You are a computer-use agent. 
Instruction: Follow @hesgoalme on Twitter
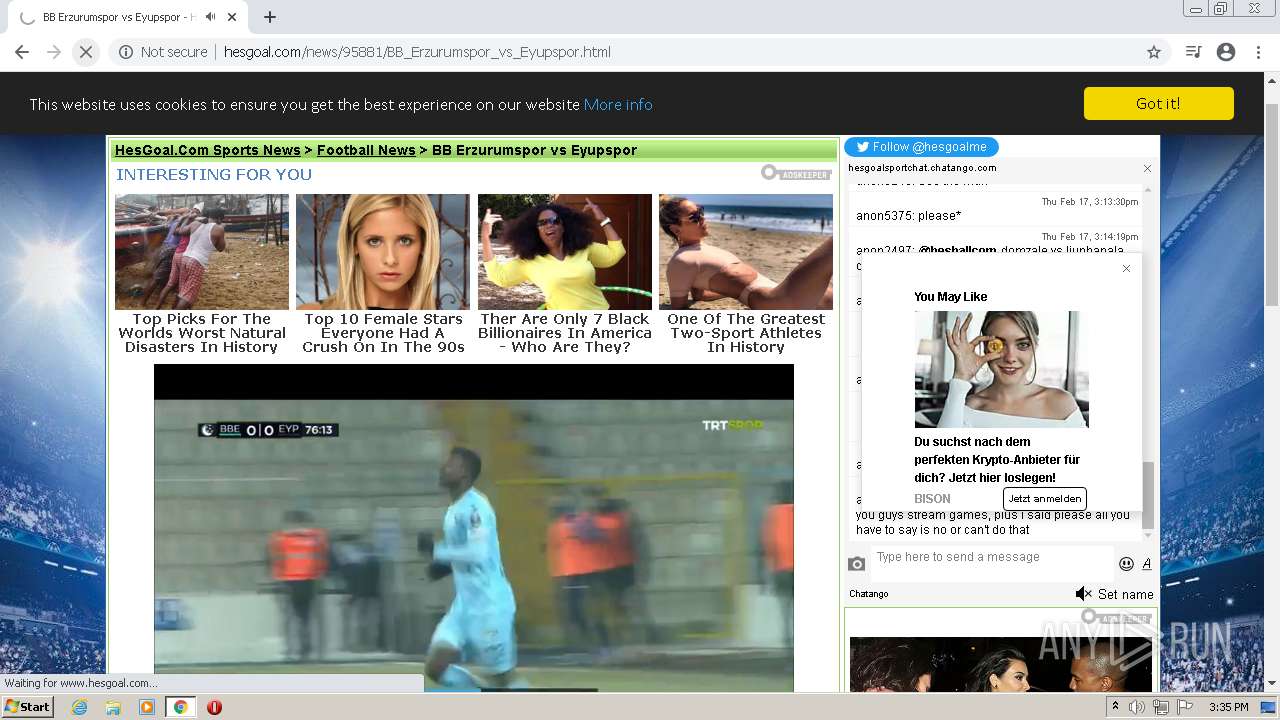921,147
